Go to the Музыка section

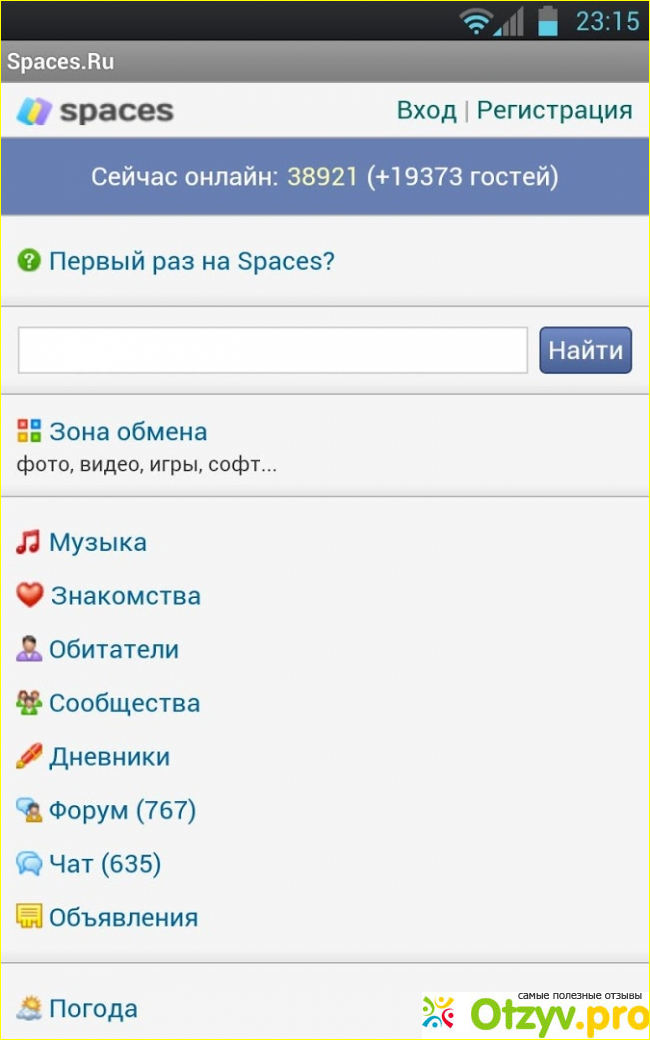[x=98, y=543]
